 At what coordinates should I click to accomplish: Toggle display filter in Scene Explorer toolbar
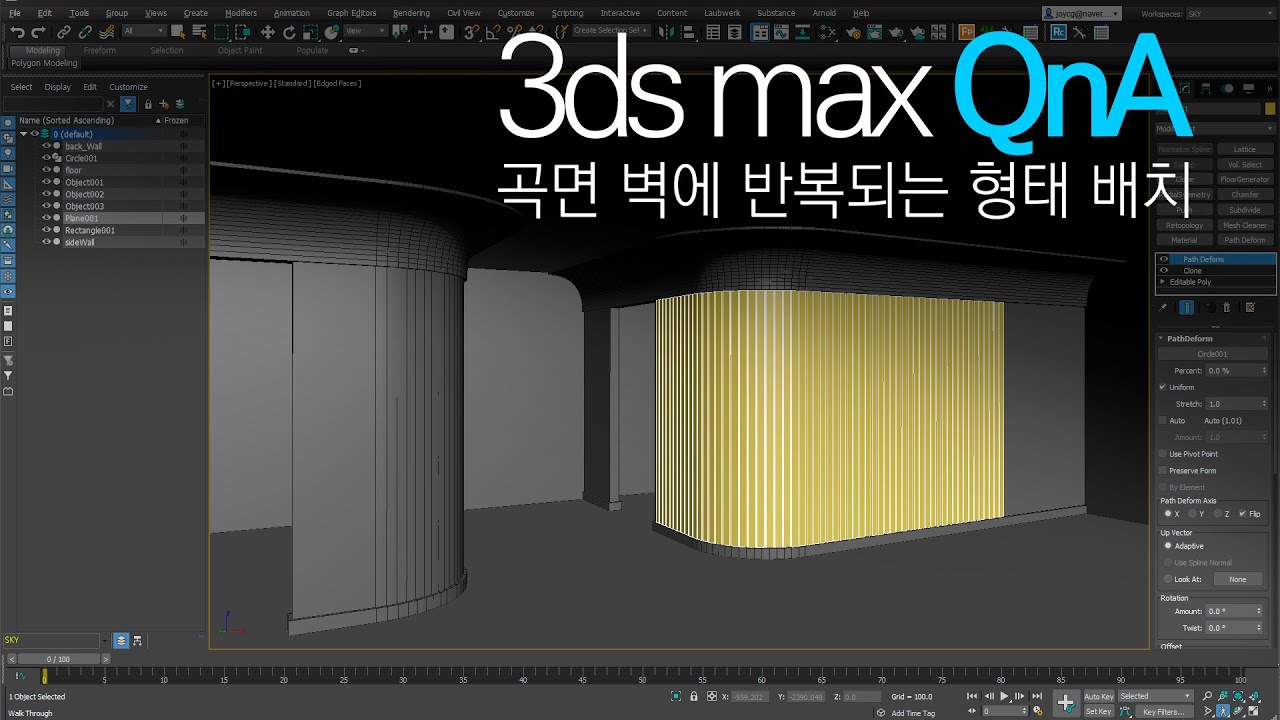[128, 104]
